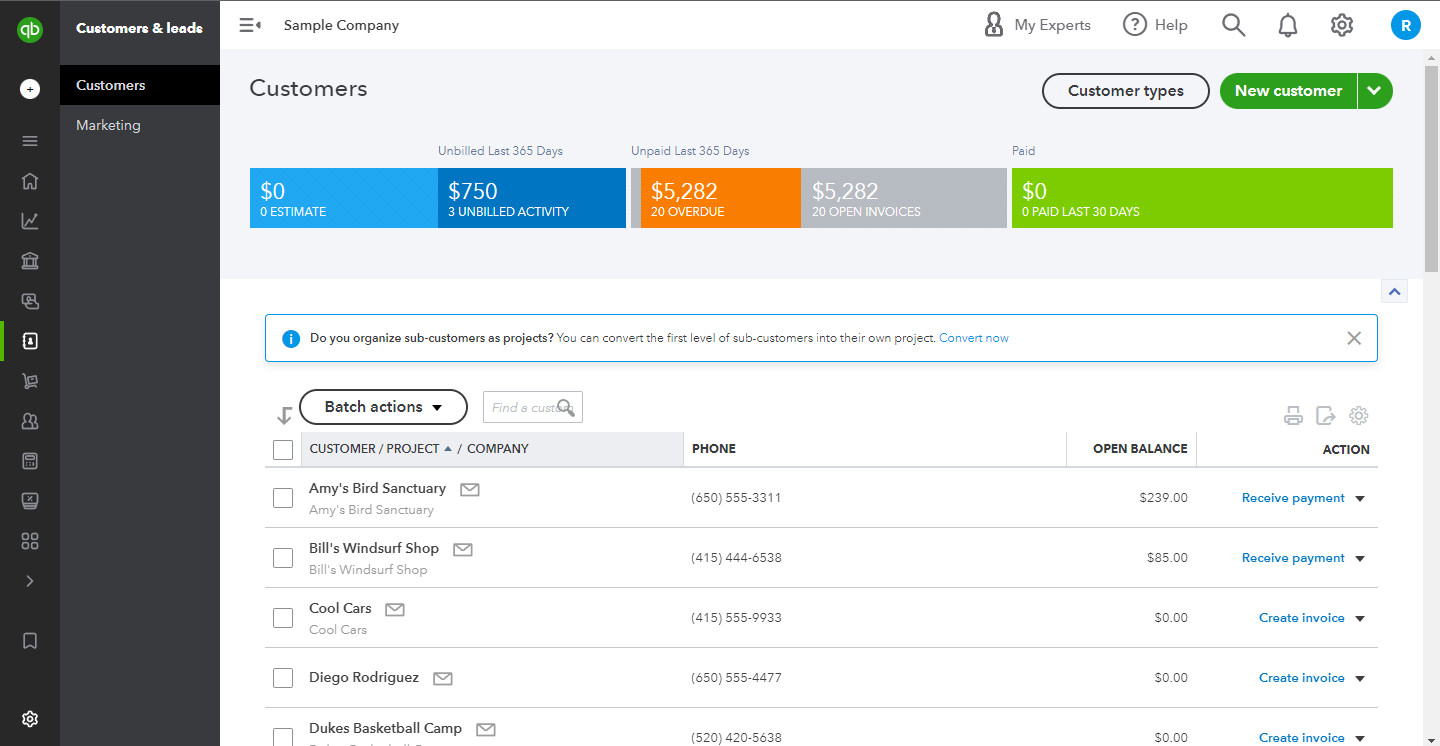Expand the sidebar with the right chevron

coord(30,581)
